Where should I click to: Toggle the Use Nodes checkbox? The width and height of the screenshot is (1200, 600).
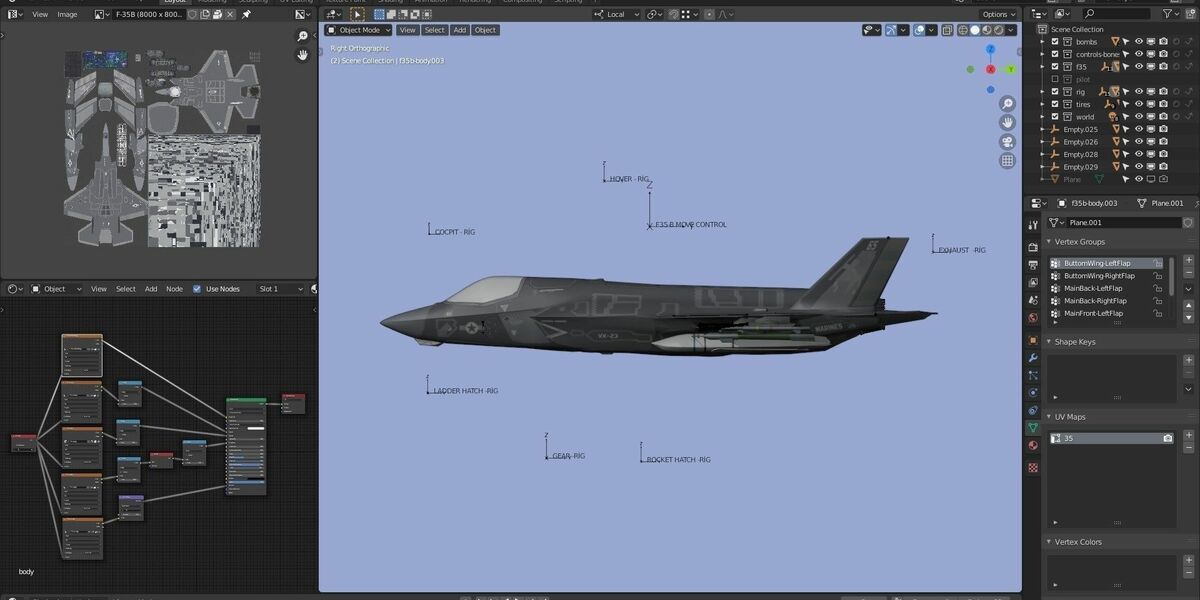(197, 289)
